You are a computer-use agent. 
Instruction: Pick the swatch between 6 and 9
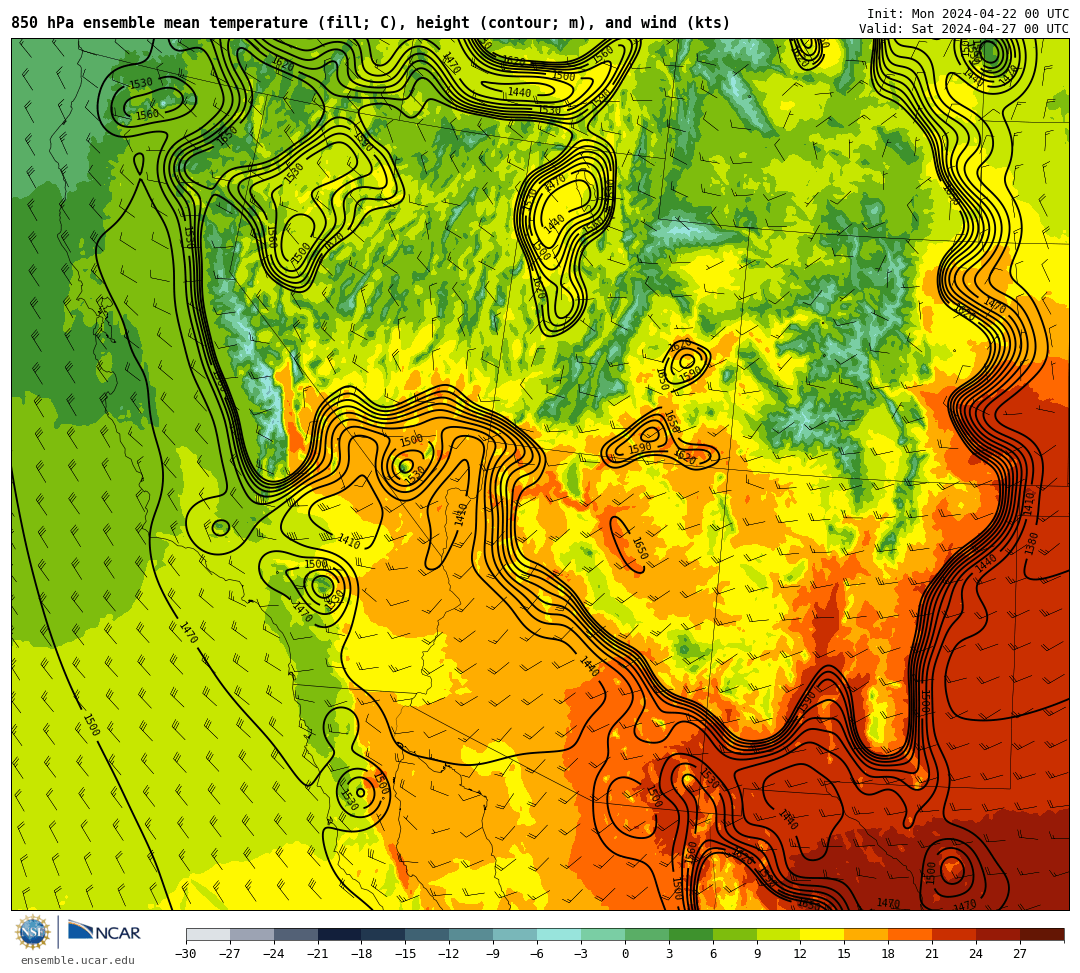tap(735, 934)
